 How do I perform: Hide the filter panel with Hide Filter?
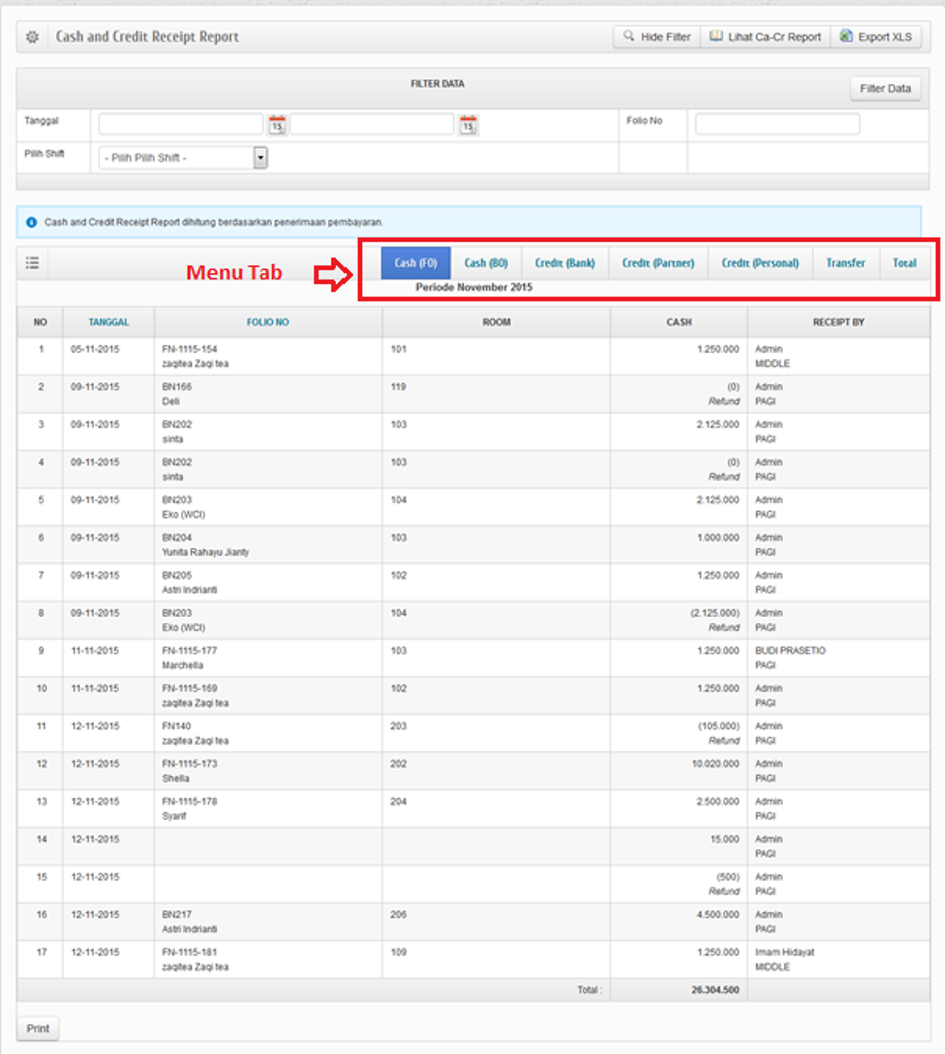click(657, 37)
